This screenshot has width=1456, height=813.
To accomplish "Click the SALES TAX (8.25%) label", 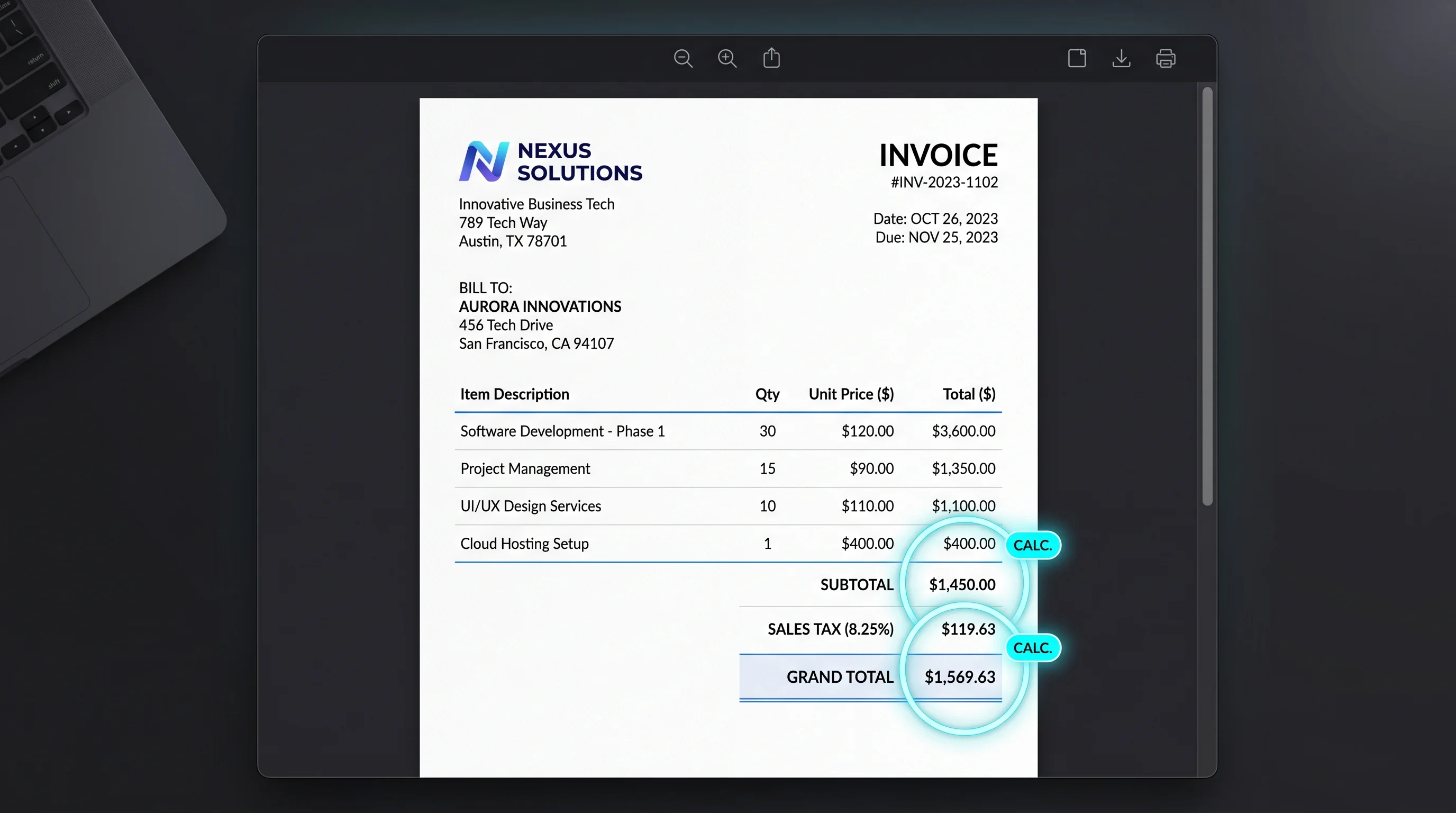I will [830, 629].
